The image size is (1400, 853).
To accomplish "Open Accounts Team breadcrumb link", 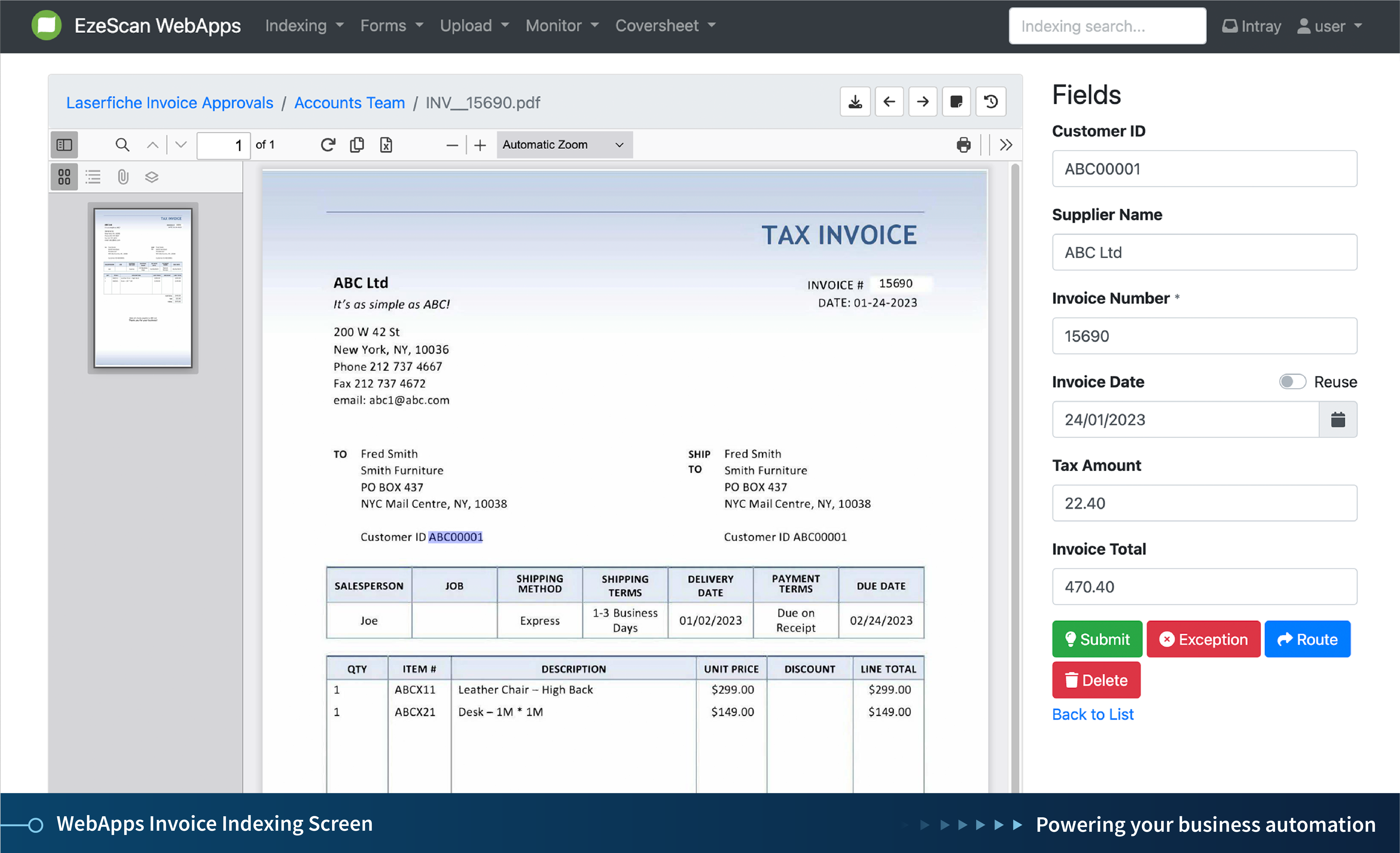I will pyautogui.click(x=349, y=103).
